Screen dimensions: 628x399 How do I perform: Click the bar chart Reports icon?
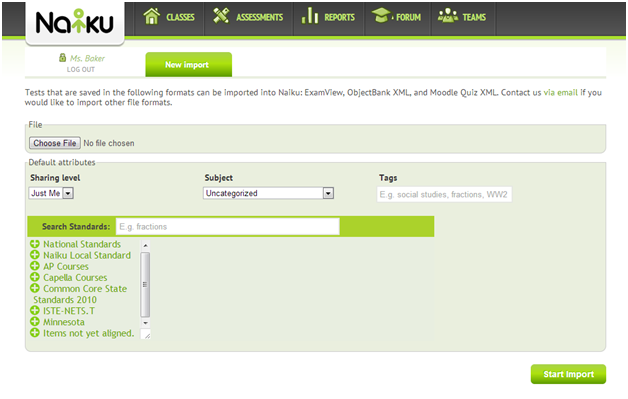tap(310, 15)
